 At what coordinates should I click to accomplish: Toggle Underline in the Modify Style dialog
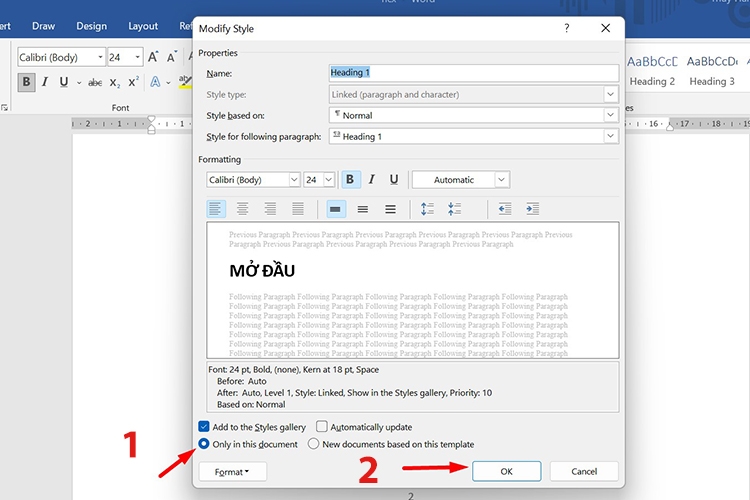point(394,179)
